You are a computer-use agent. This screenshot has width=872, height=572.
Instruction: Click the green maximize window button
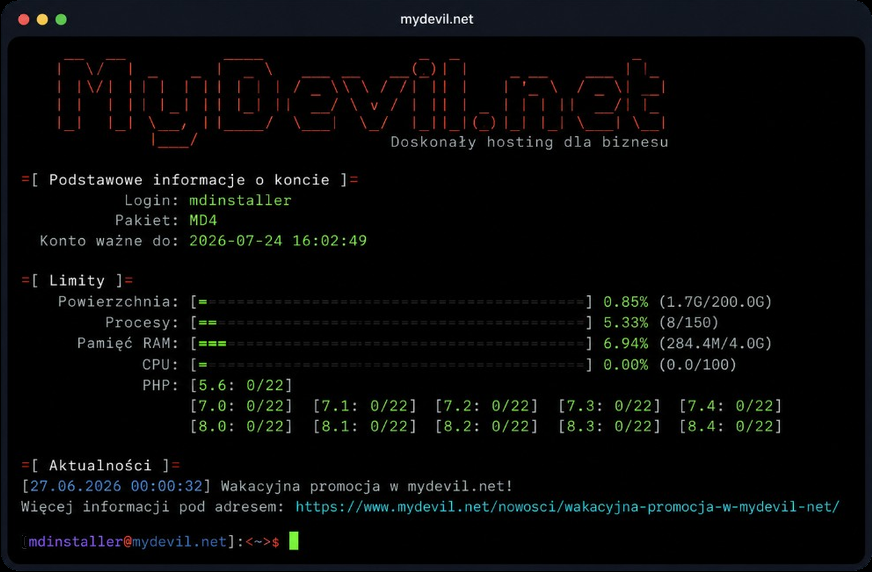[x=61, y=19]
